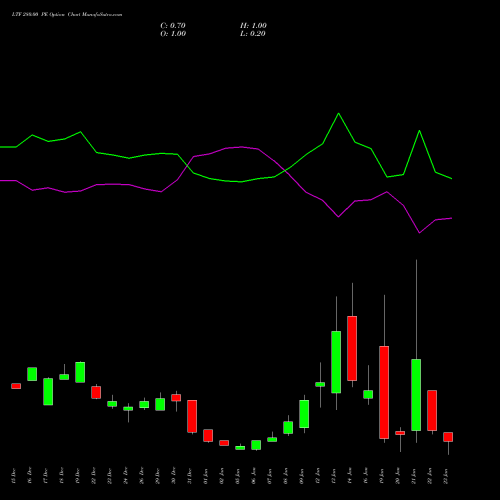Click the "31 Dec" date axis label
The image size is (500, 500).
[189, 476]
